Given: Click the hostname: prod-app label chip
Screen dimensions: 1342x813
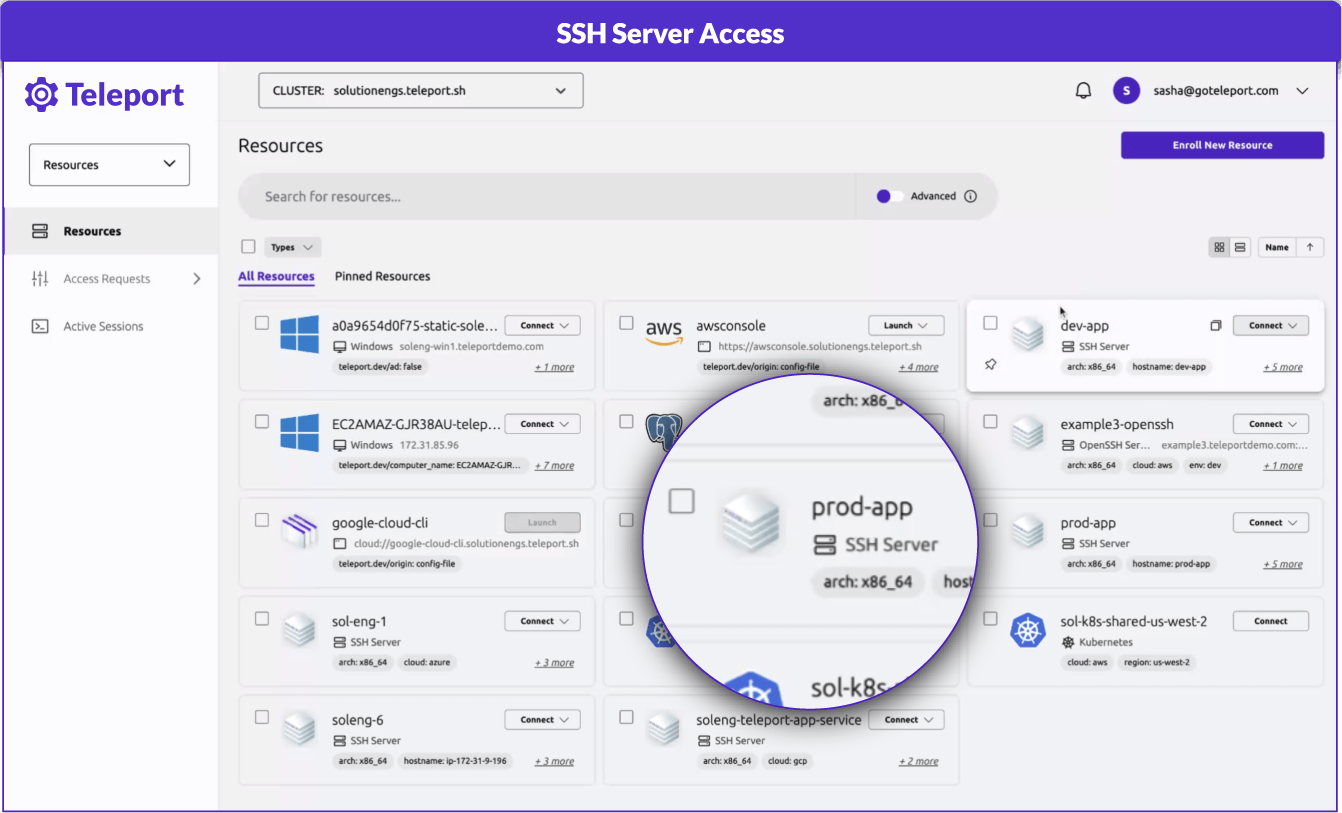Looking at the screenshot, I should pyautogui.click(x=1171, y=564).
